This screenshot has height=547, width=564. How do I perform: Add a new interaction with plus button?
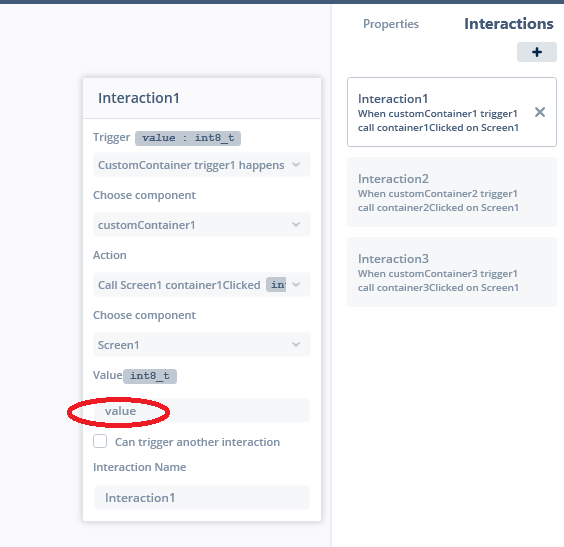pyautogui.click(x=537, y=52)
